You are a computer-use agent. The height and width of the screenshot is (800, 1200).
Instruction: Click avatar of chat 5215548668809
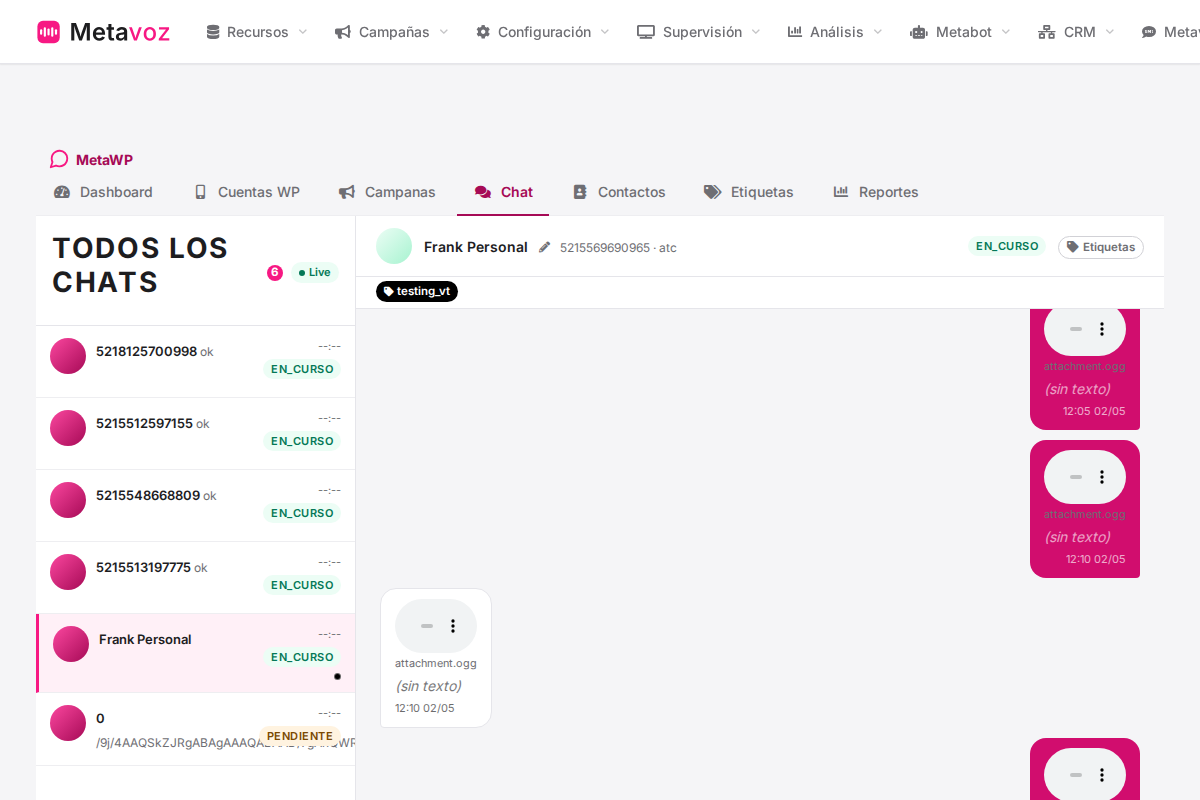point(68,500)
